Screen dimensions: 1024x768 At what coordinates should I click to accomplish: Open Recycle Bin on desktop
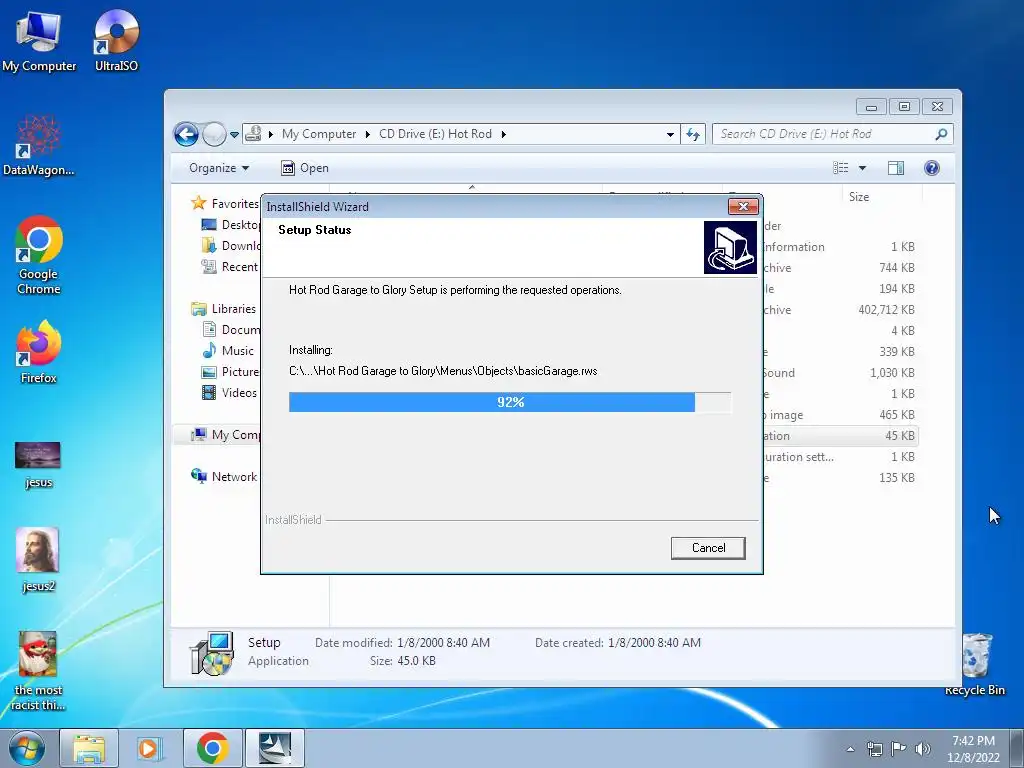point(976,665)
